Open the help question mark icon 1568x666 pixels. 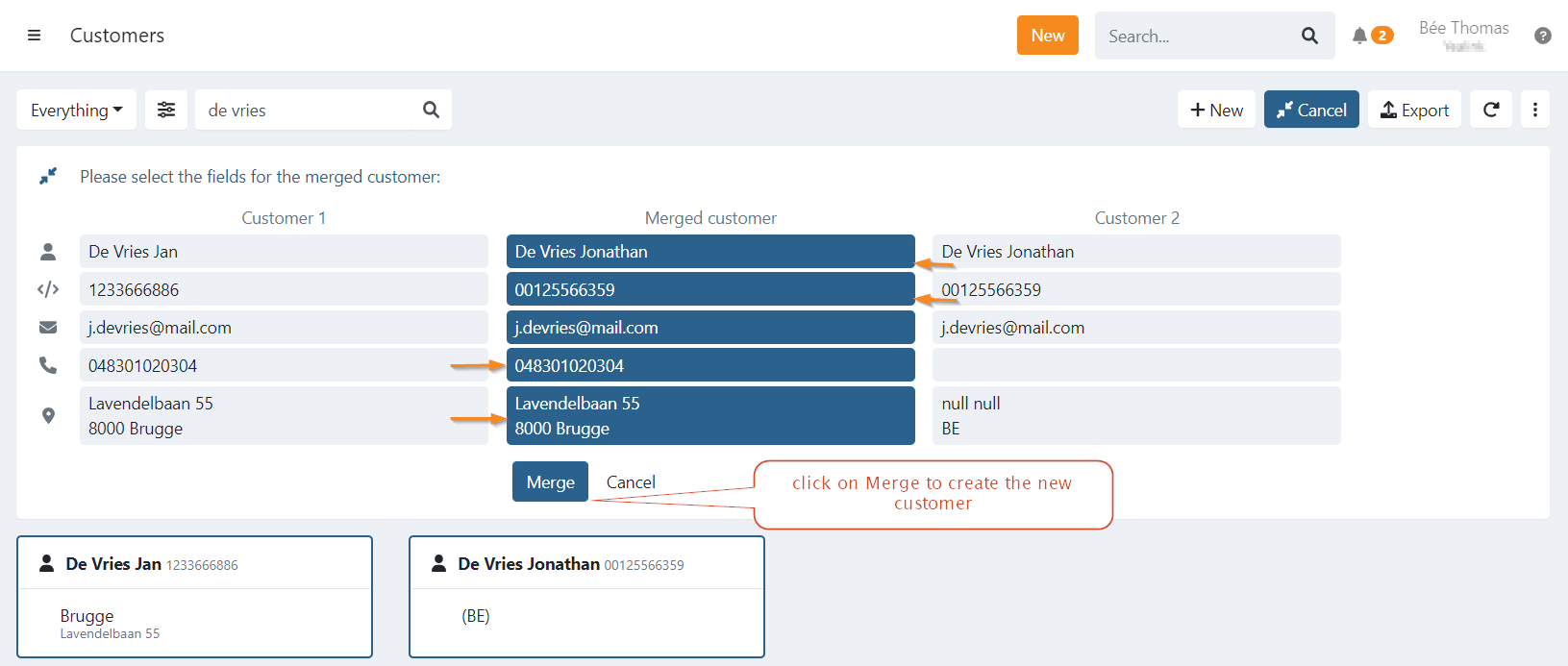pos(1542,36)
